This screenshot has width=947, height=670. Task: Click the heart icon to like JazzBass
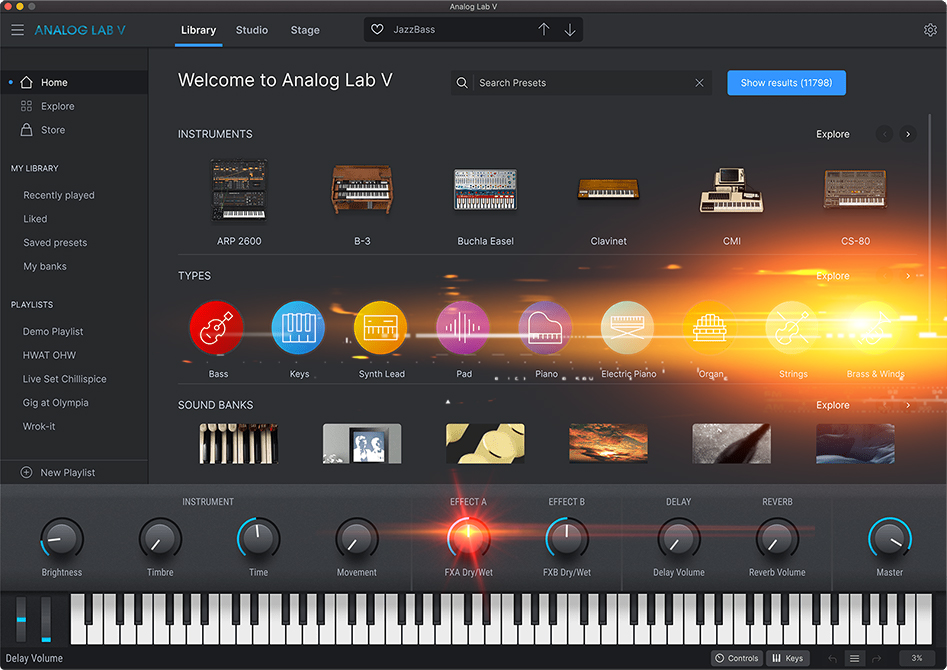click(x=377, y=30)
